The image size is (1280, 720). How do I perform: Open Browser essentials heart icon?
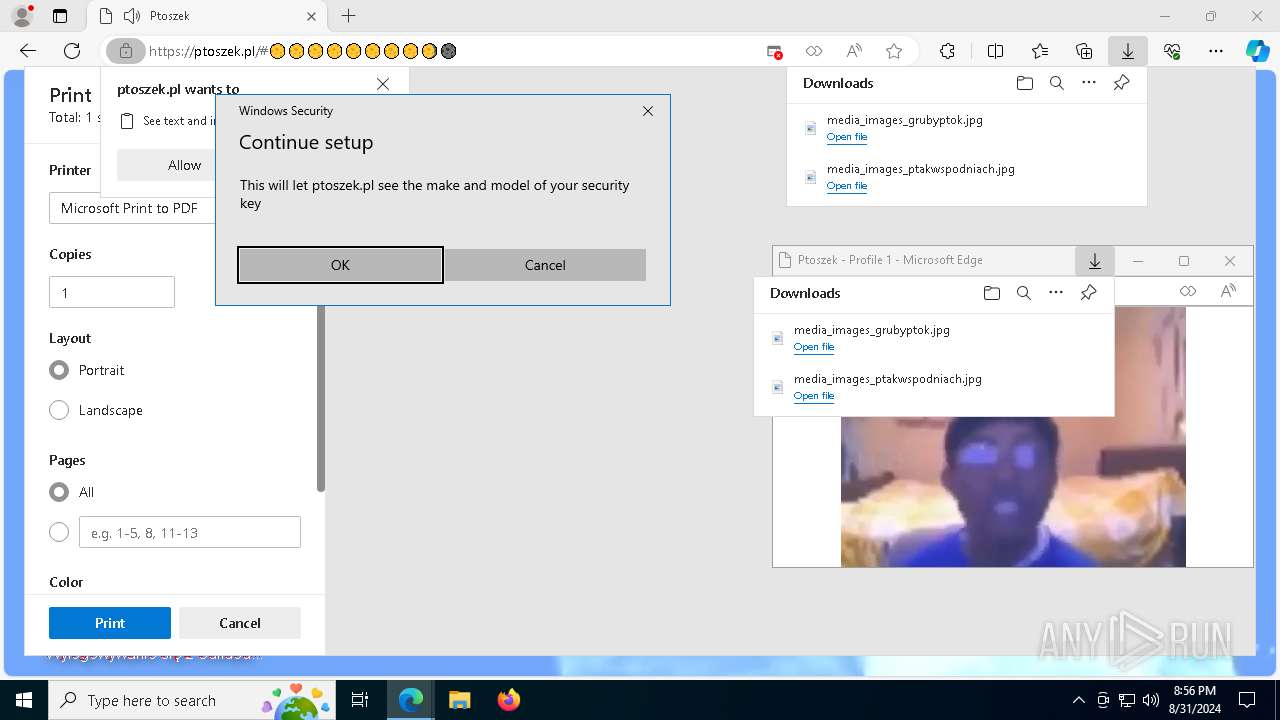coord(1172,51)
